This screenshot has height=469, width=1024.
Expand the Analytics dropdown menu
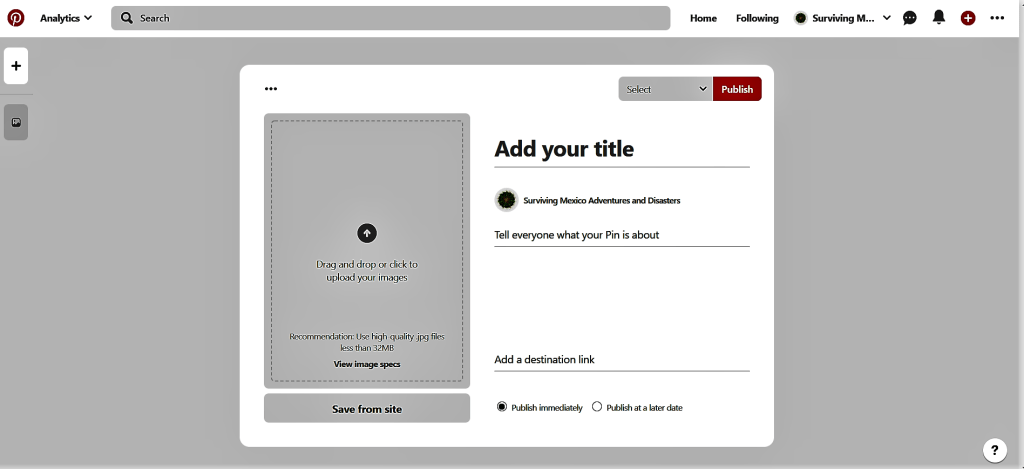[x=66, y=18]
